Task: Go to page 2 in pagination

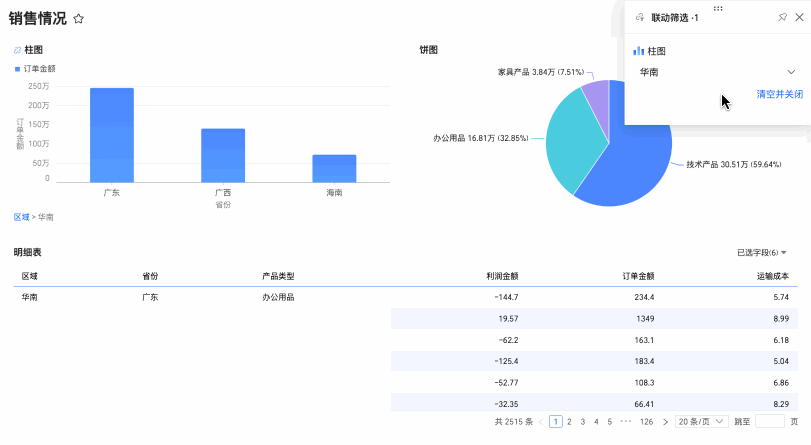Action: coord(569,422)
